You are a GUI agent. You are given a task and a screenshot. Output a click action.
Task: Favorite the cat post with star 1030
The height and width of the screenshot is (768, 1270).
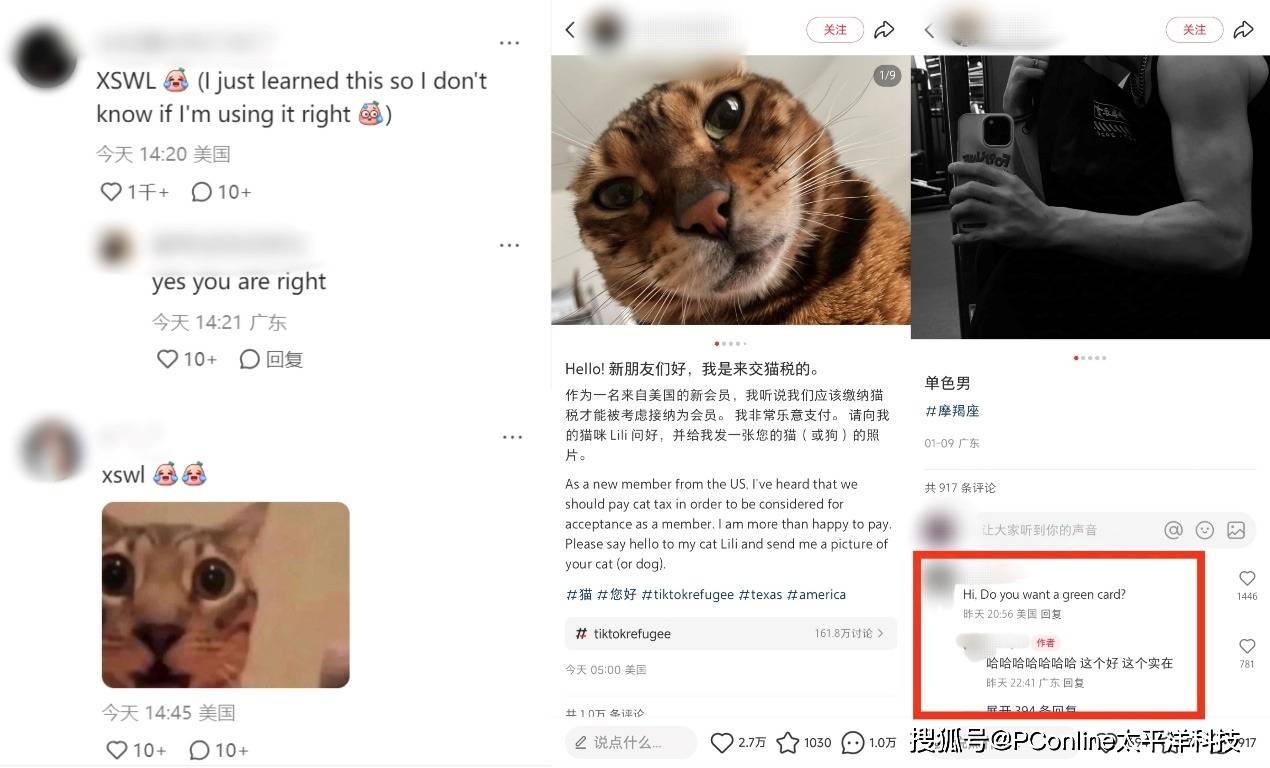pyautogui.click(x=787, y=742)
